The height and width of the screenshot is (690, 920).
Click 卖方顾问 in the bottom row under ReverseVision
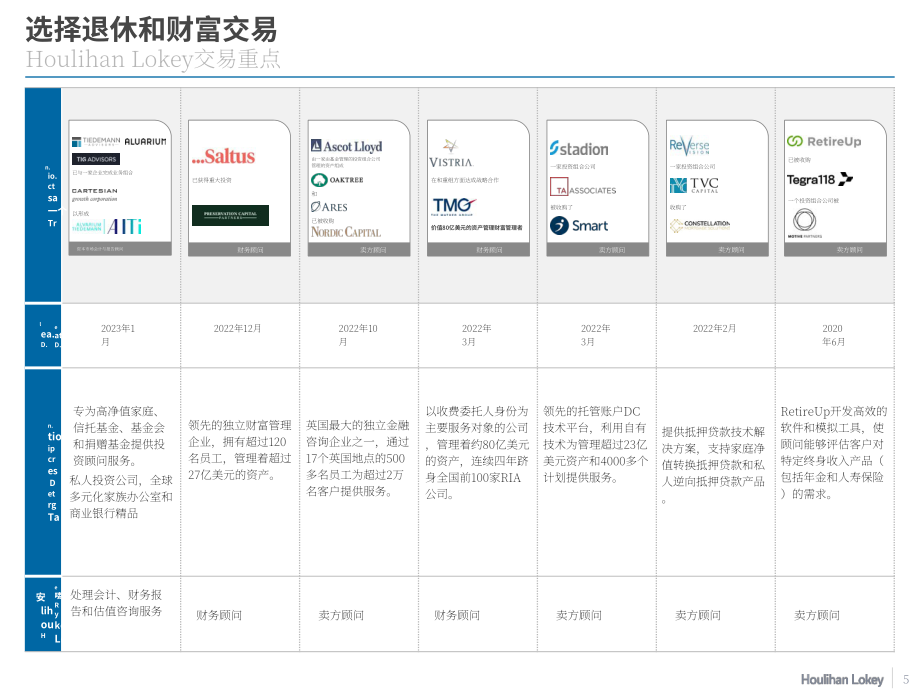698,615
